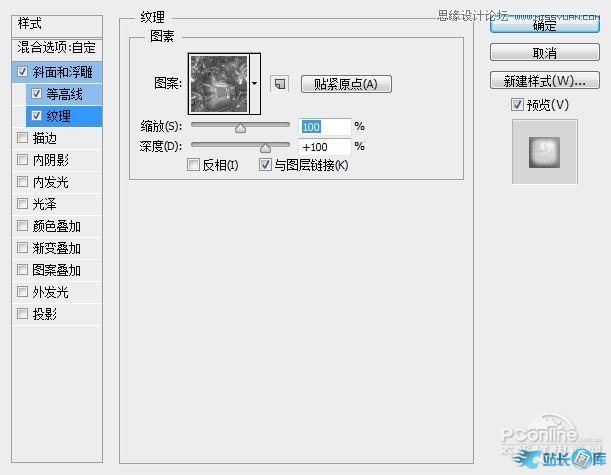Click the style preview thumbnail
The height and width of the screenshot is (475, 611).
click(544, 152)
